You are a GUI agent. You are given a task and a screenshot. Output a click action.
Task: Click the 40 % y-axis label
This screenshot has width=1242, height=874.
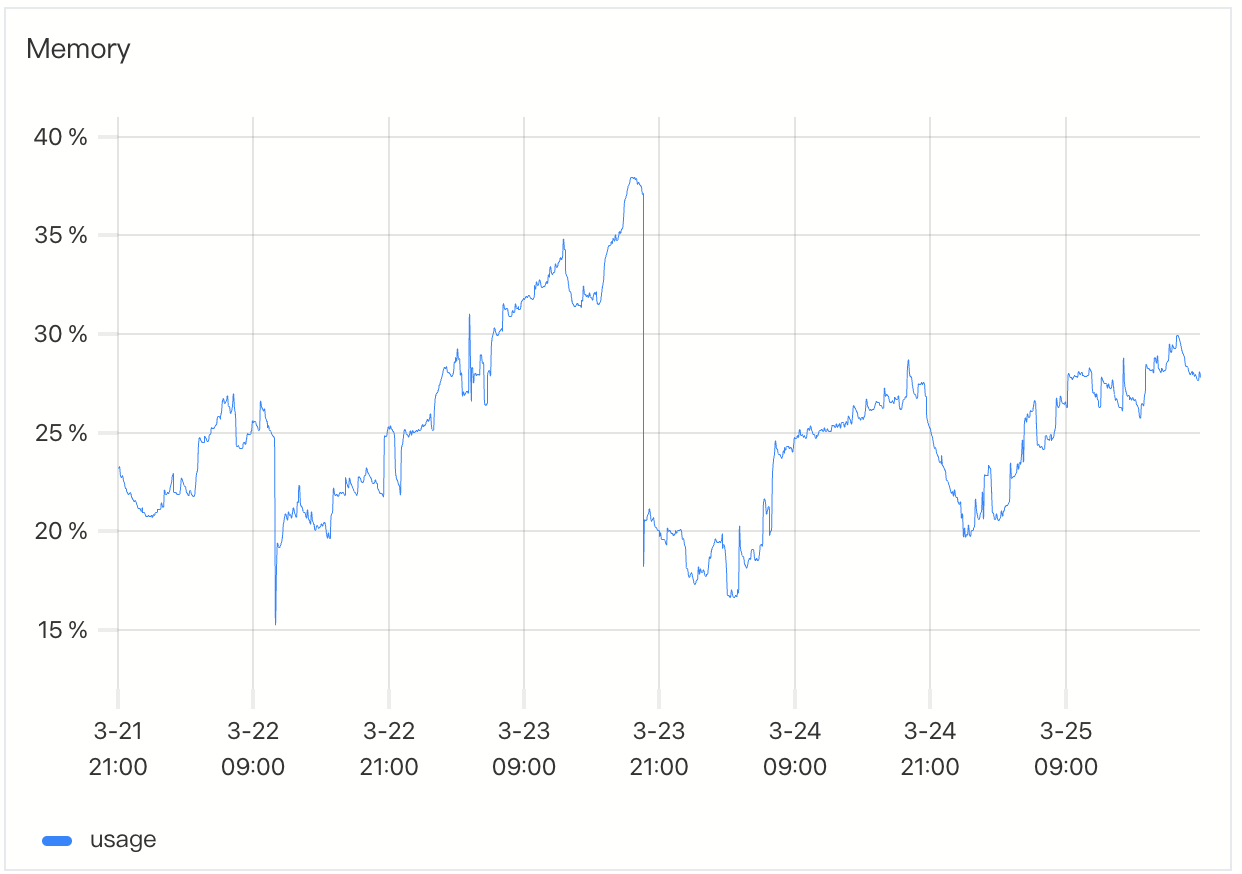[61, 137]
